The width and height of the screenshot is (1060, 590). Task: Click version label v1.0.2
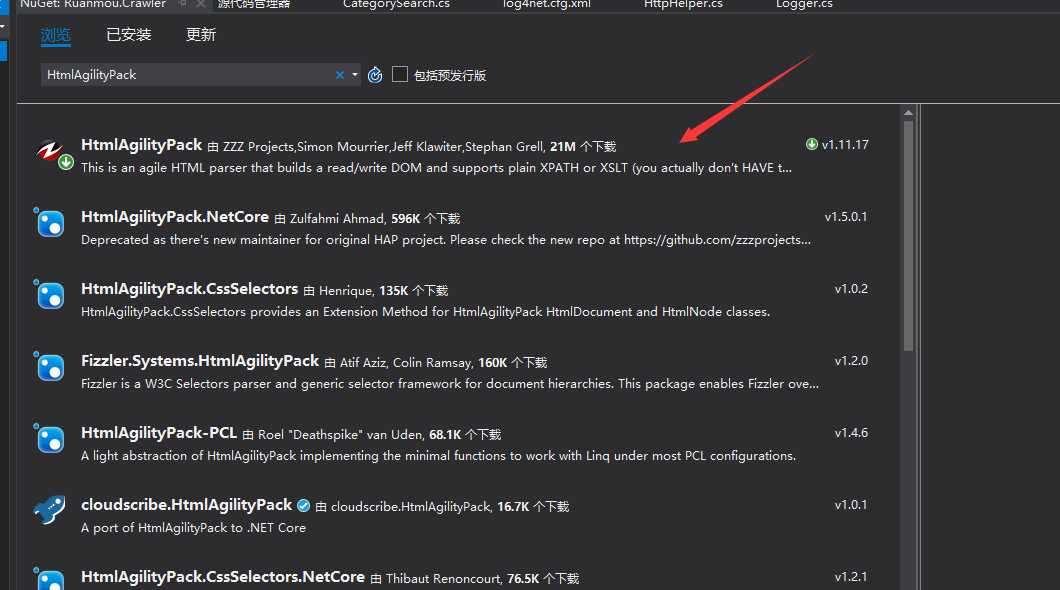coord(851,289)
